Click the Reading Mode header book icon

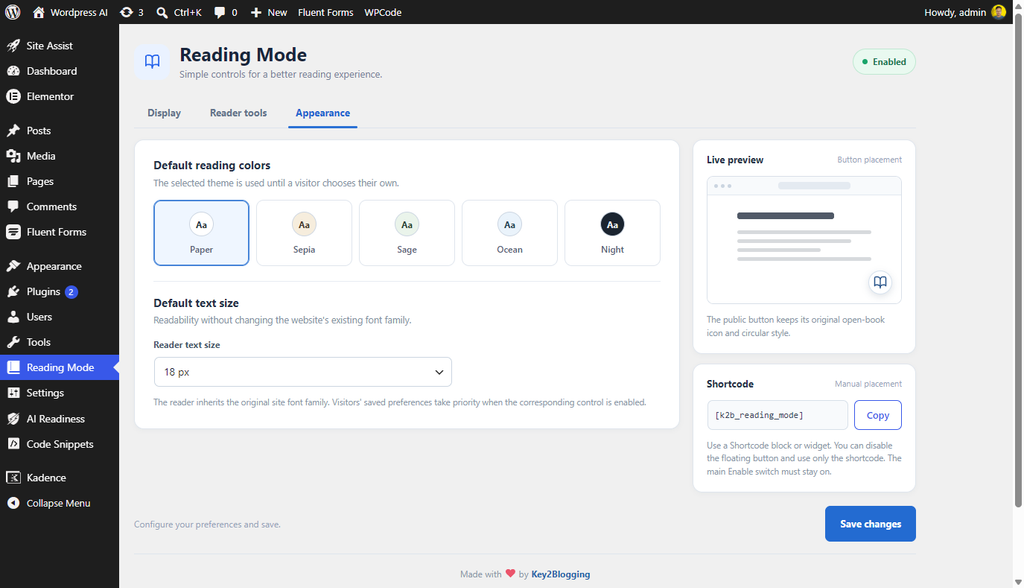(152, 62)
